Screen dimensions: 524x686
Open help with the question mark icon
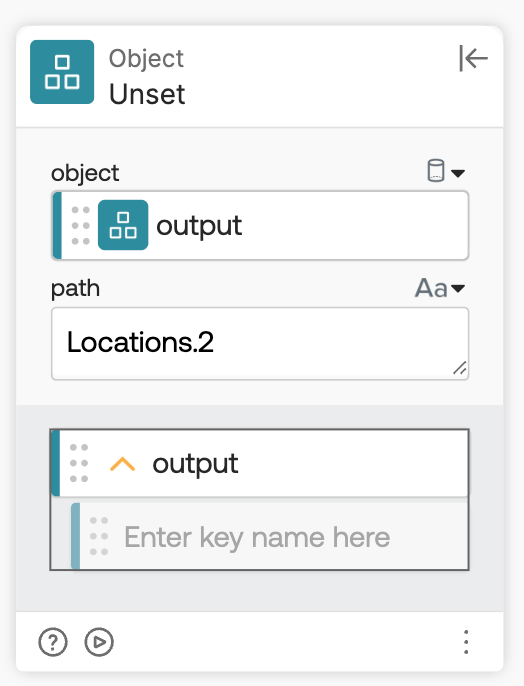53,642
